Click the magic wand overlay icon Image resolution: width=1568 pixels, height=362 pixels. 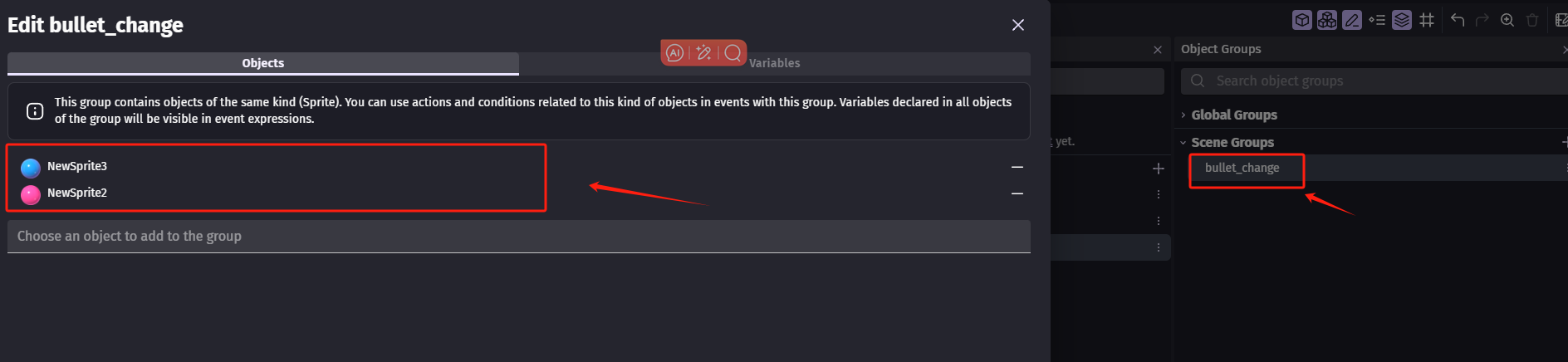point(703,53)
